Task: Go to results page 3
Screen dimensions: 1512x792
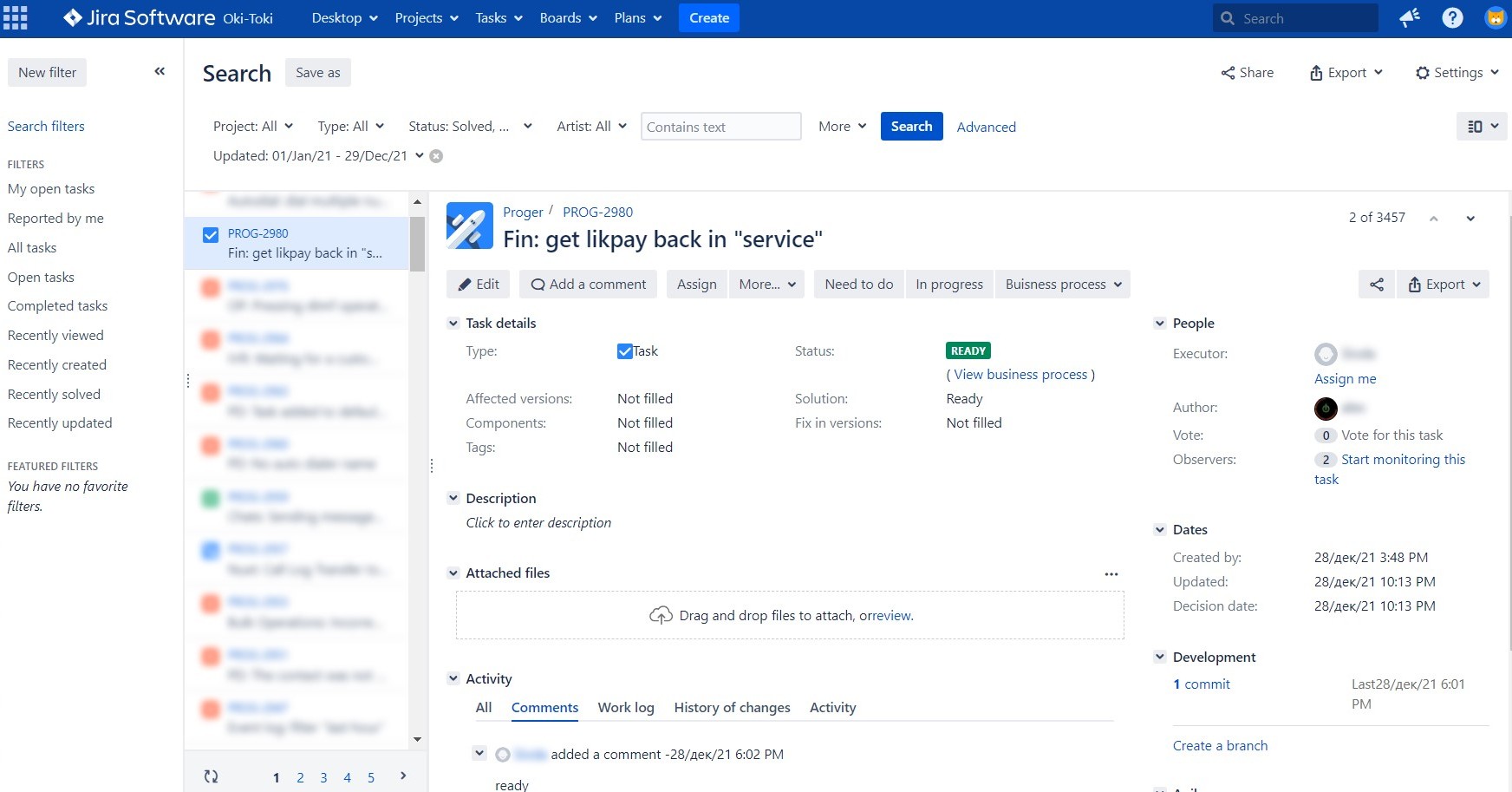Action: click(323, 778)
